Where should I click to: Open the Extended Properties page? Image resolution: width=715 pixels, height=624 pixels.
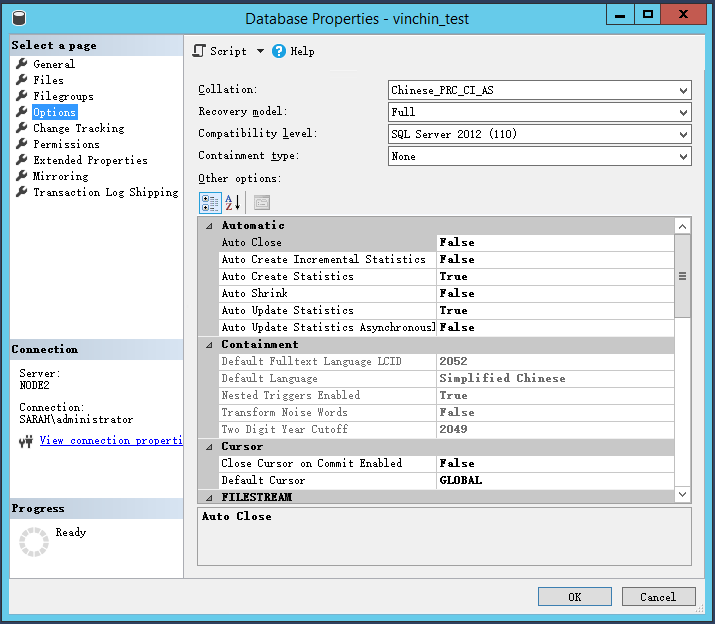(x=90, y=160)
